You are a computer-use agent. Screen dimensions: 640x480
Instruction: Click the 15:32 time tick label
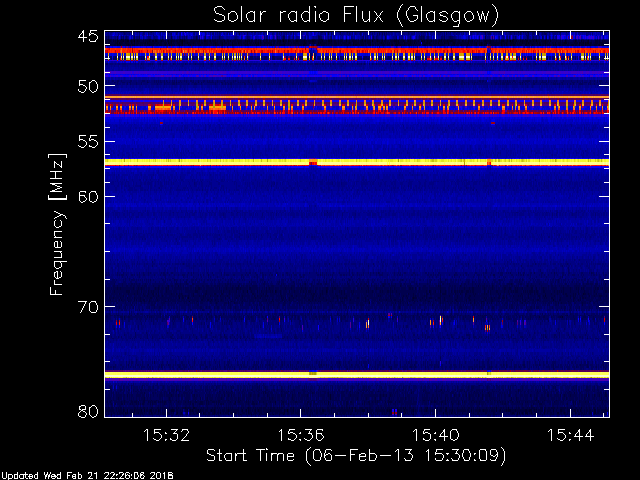pyautogui.click(x=167, y=436)
